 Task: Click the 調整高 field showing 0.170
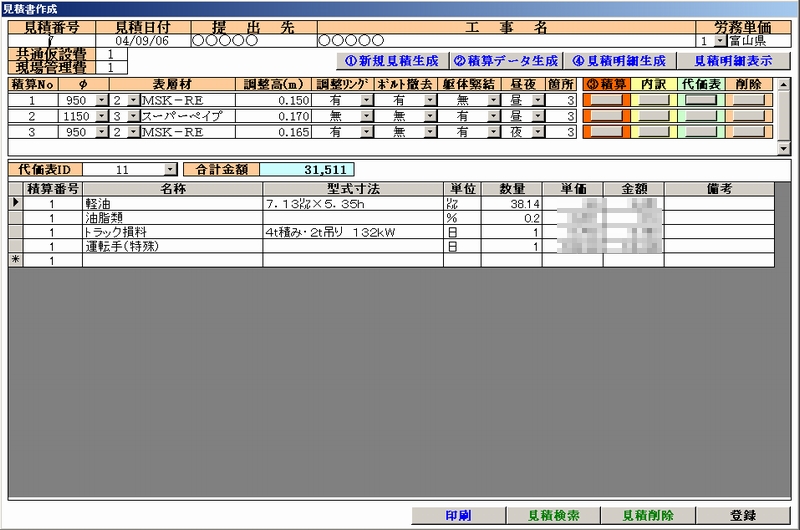278,116
